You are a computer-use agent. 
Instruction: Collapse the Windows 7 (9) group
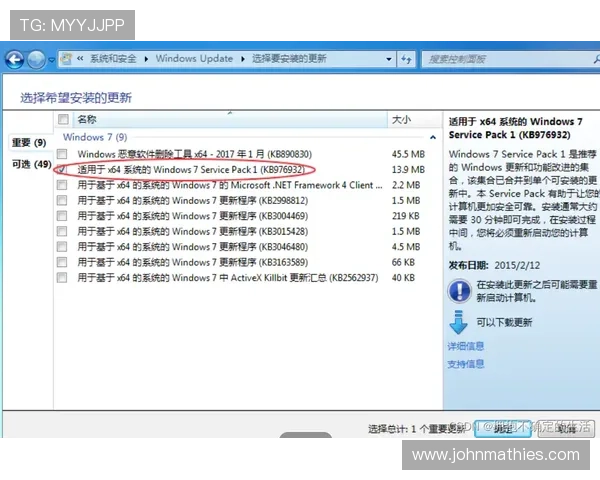tap(433, 137)
